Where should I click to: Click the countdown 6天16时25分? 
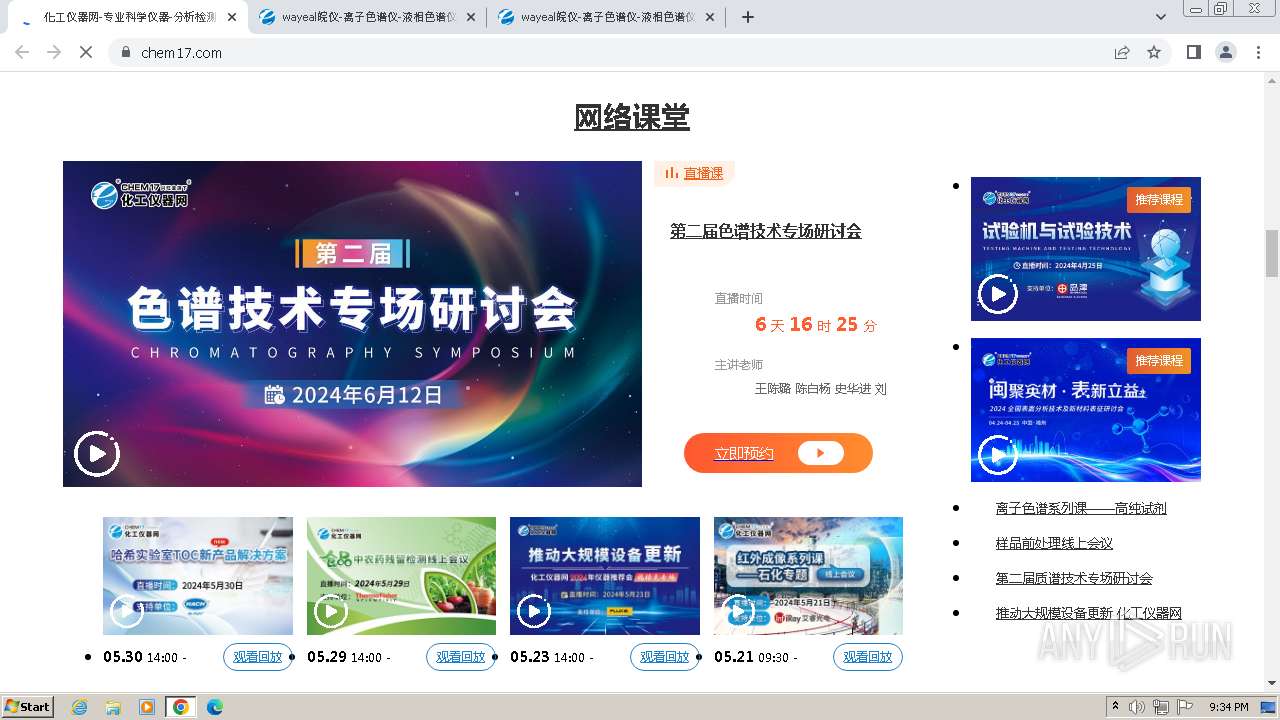click(816, 325)
